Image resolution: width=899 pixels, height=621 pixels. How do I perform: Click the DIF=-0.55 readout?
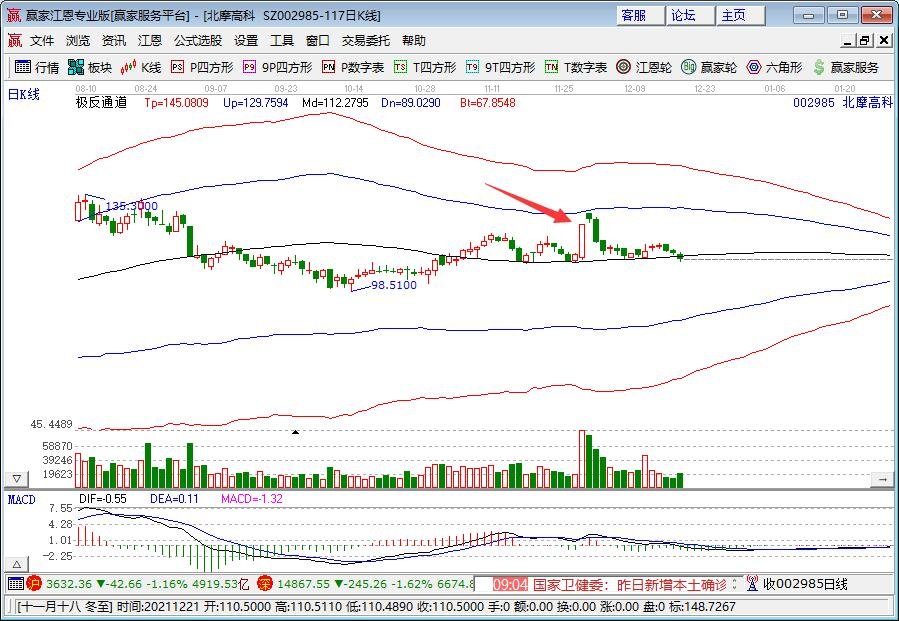coord(103,499)
